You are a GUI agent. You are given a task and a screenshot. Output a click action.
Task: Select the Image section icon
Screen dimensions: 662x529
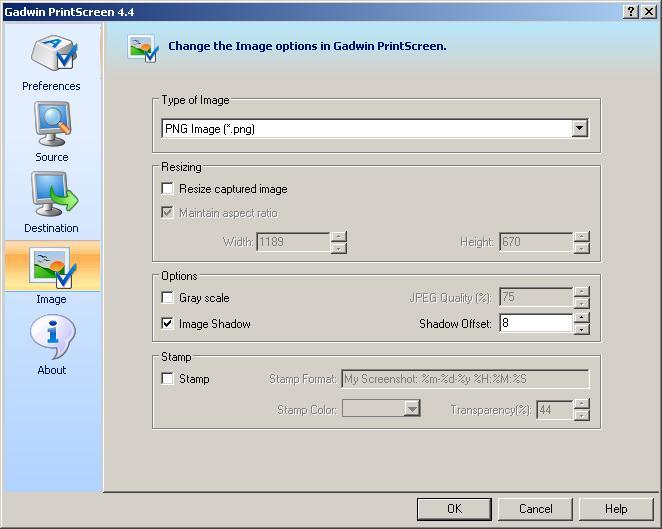[x=52, y=267]
